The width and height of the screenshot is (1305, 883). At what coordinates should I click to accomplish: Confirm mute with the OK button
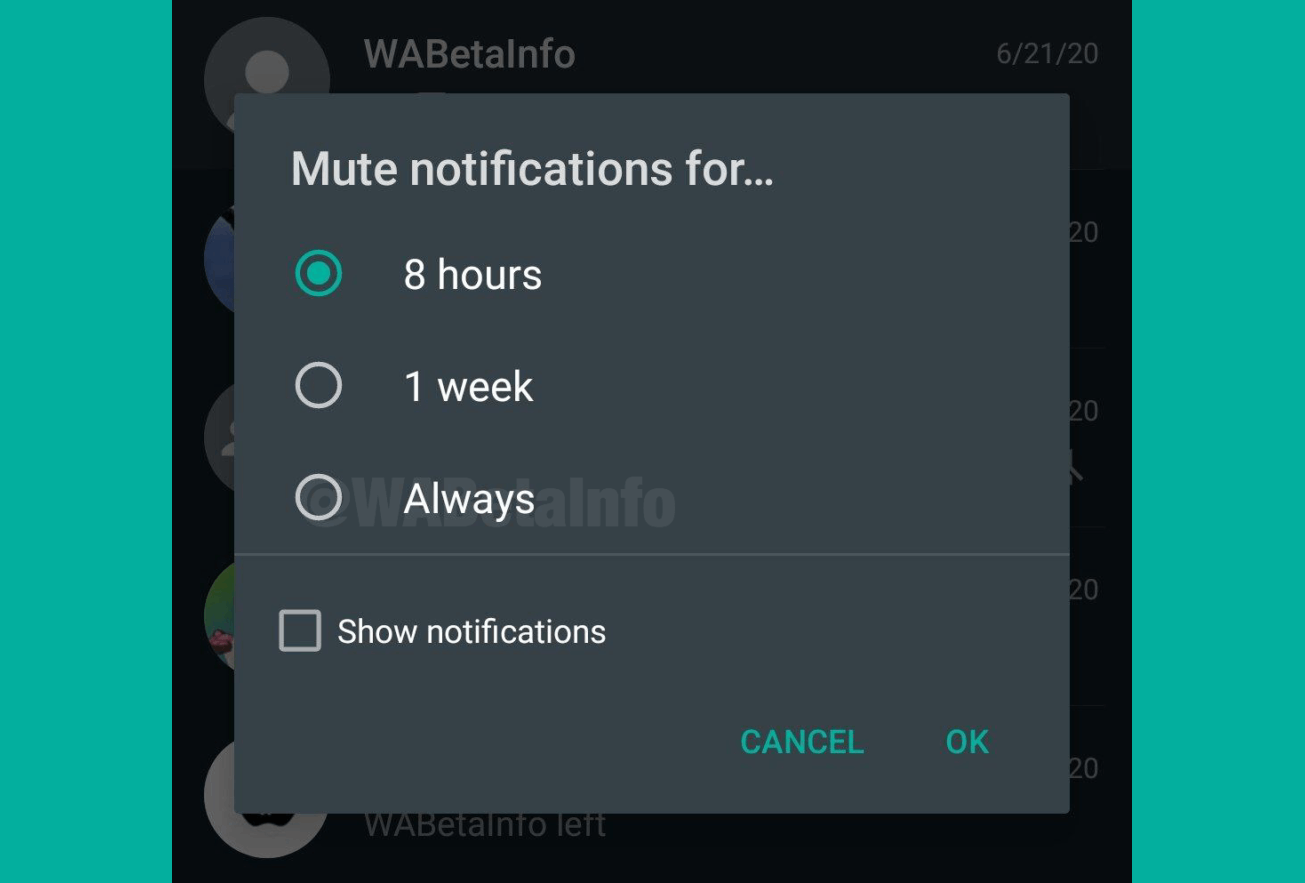(967, 742)
